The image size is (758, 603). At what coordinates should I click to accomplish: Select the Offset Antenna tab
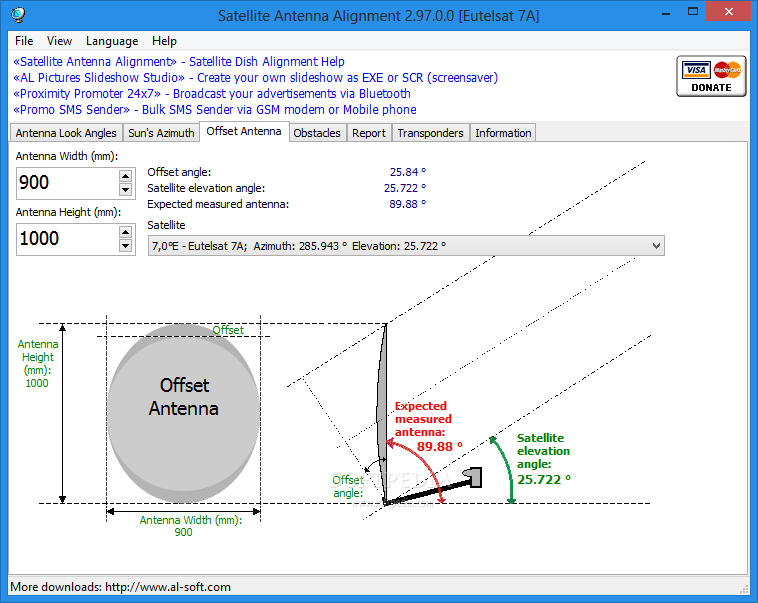(x=244, y=131)
